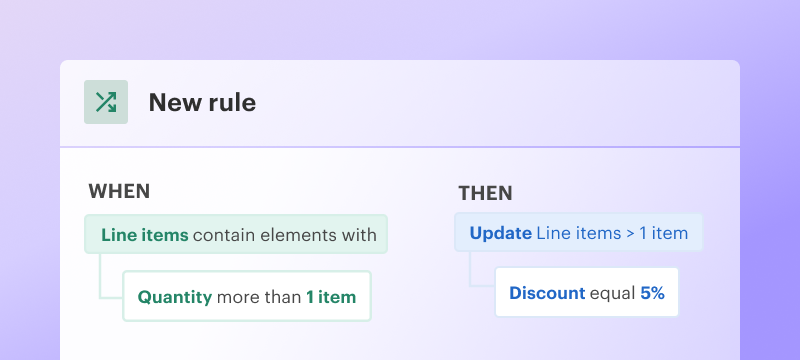This screenshot has width=800, height=360.
Task: Edit the 1 item quantity value
Action: tap(331, 297)
